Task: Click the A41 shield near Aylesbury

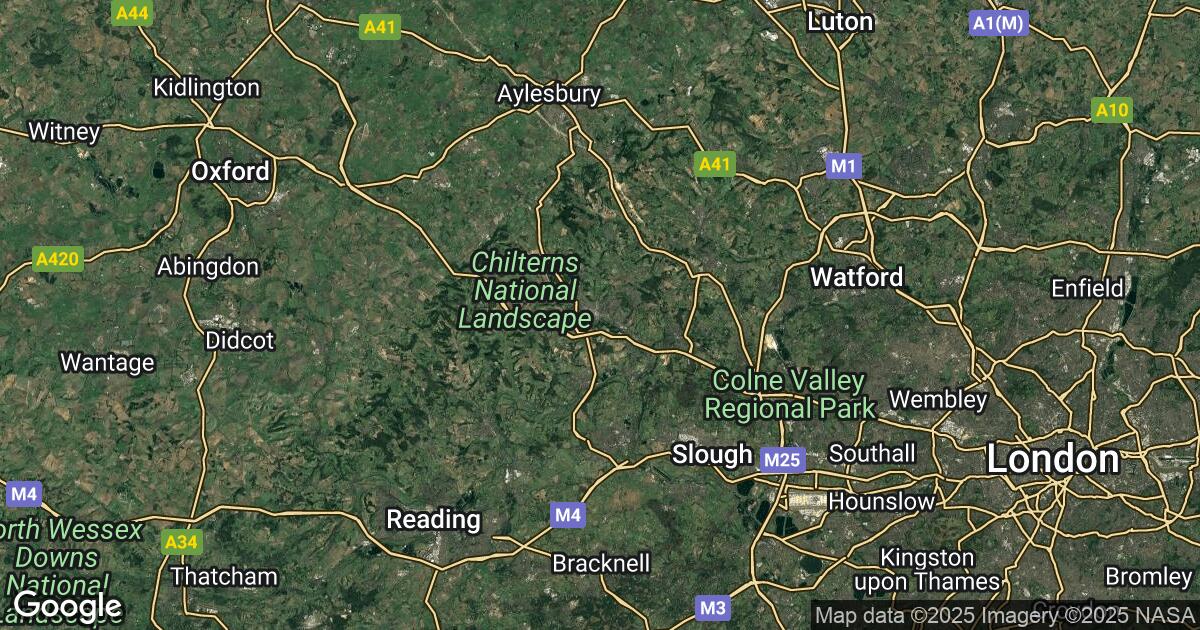Action: tap(715, 165)
